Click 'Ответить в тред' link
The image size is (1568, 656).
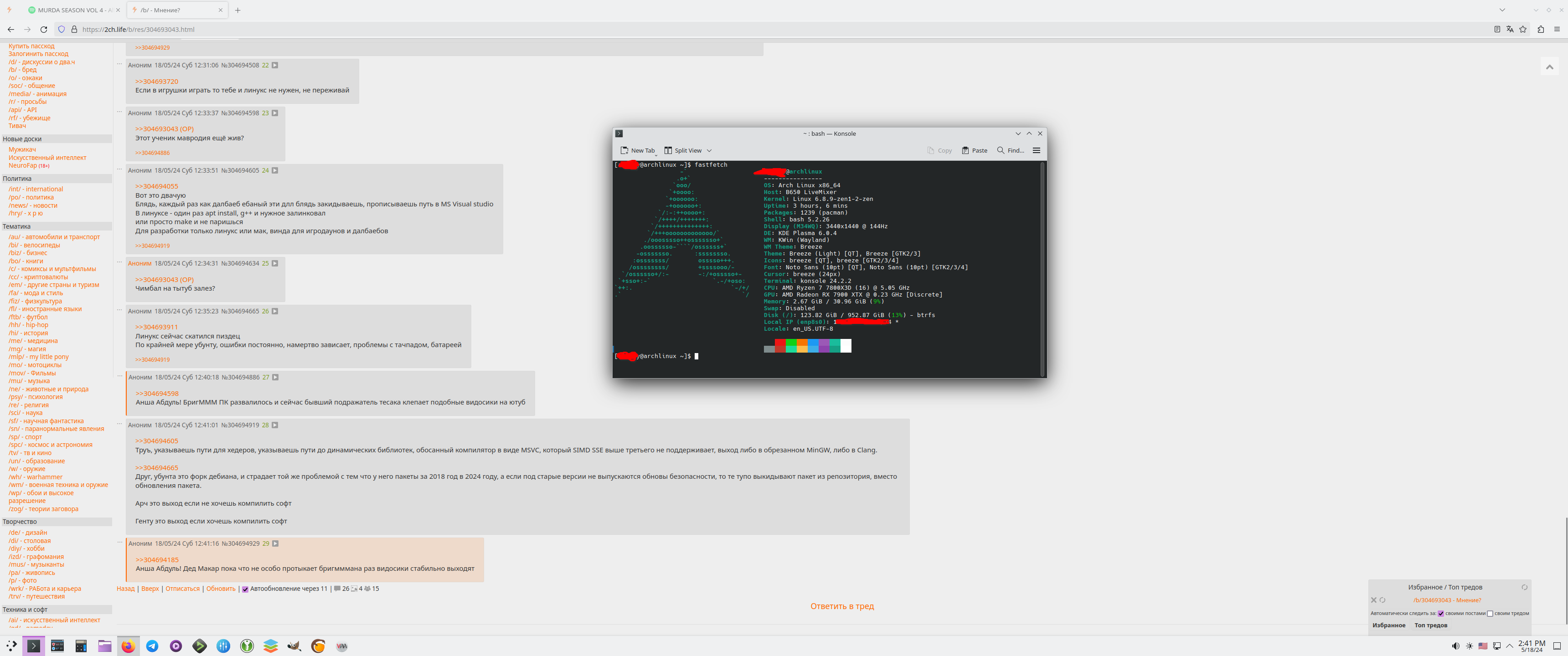point(842,606)
